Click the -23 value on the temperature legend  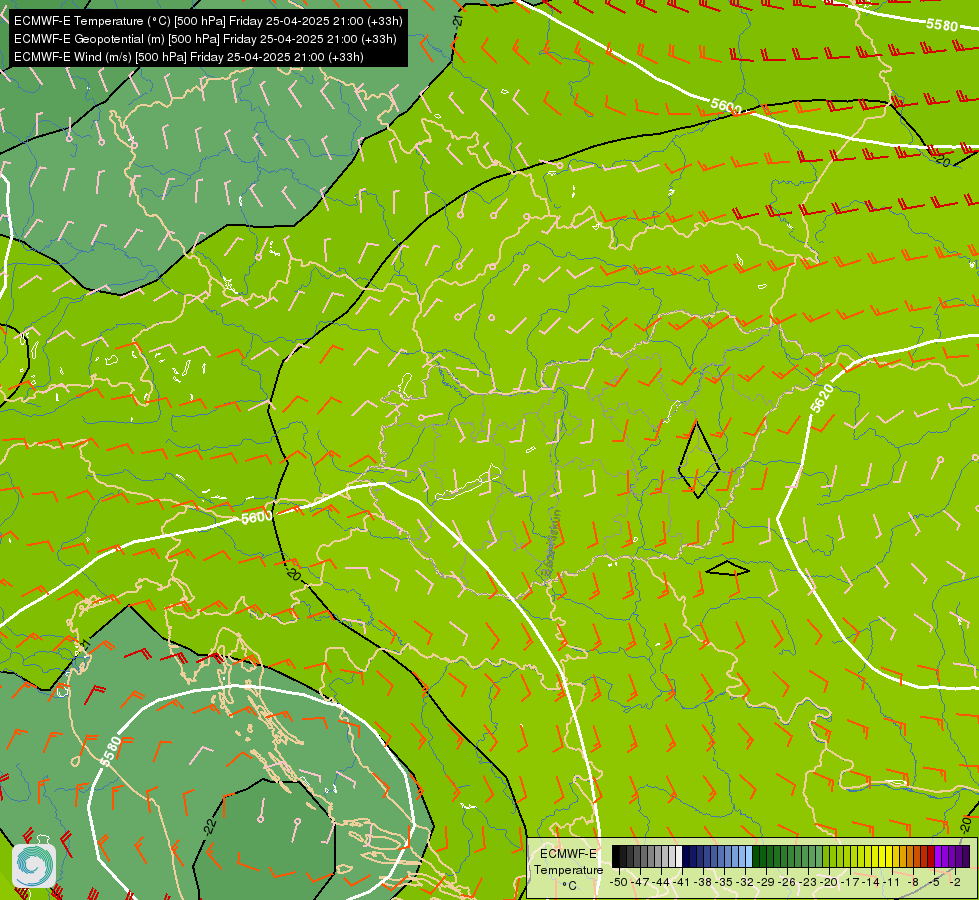pos(808,882)
